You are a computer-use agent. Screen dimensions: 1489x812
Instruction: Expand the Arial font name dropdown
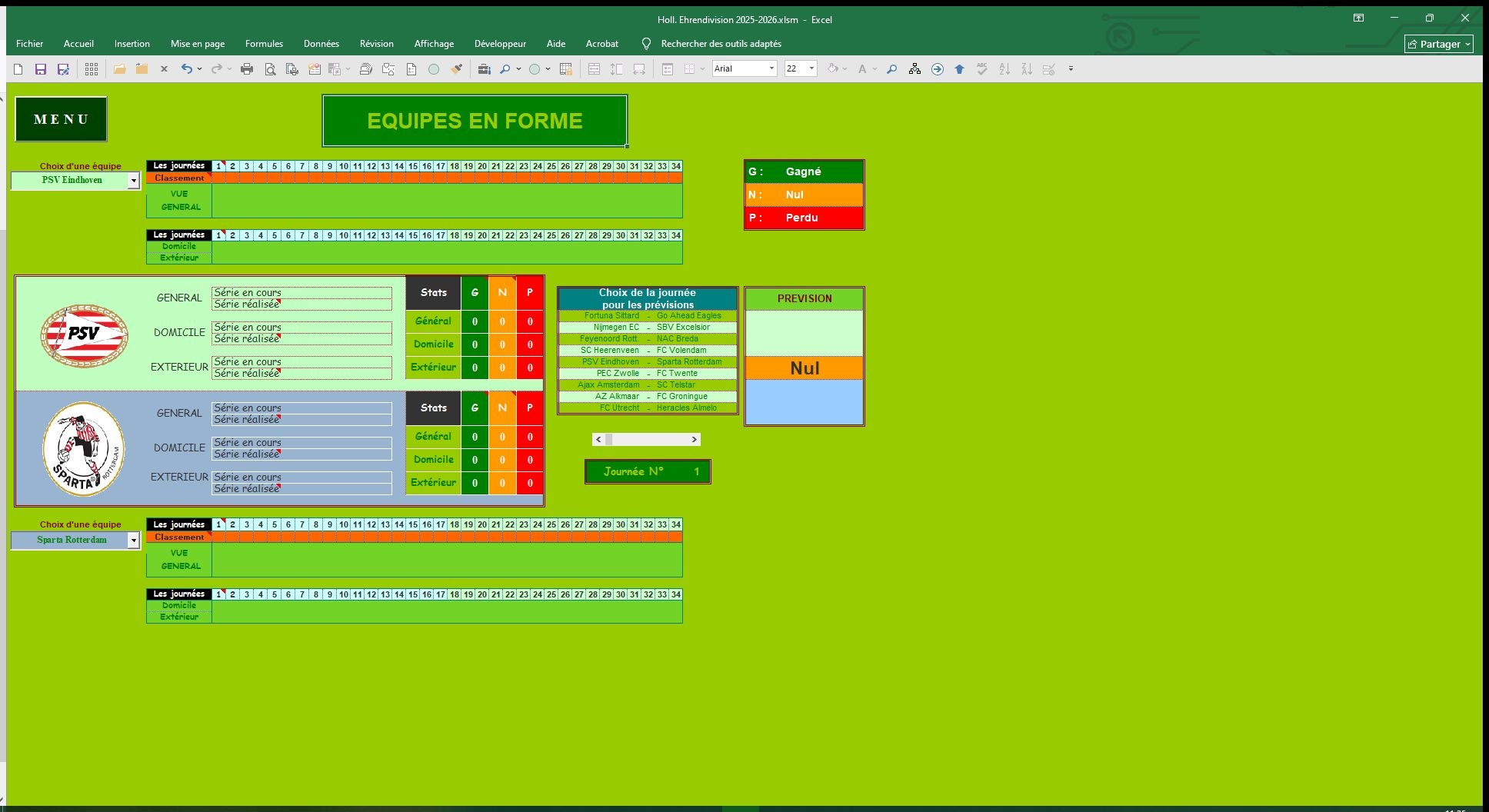[771, 68]
